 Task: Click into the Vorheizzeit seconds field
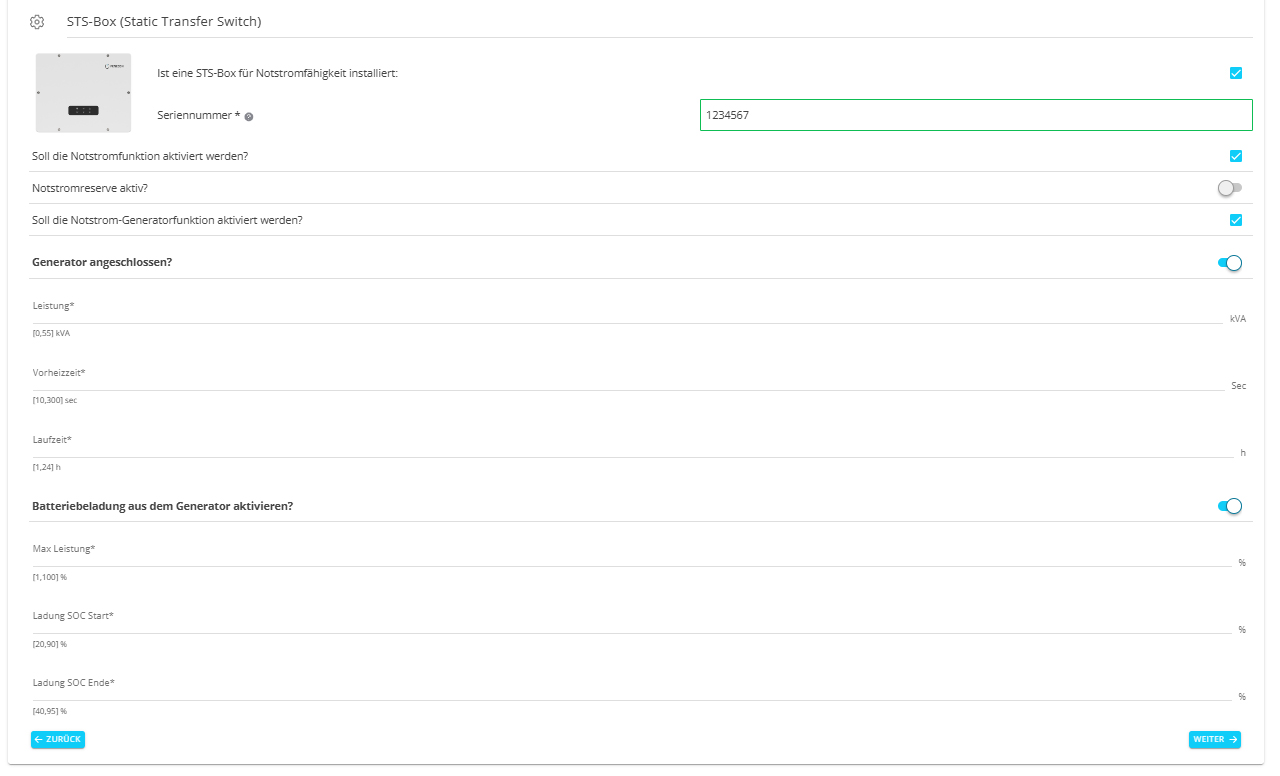(620, 380)
